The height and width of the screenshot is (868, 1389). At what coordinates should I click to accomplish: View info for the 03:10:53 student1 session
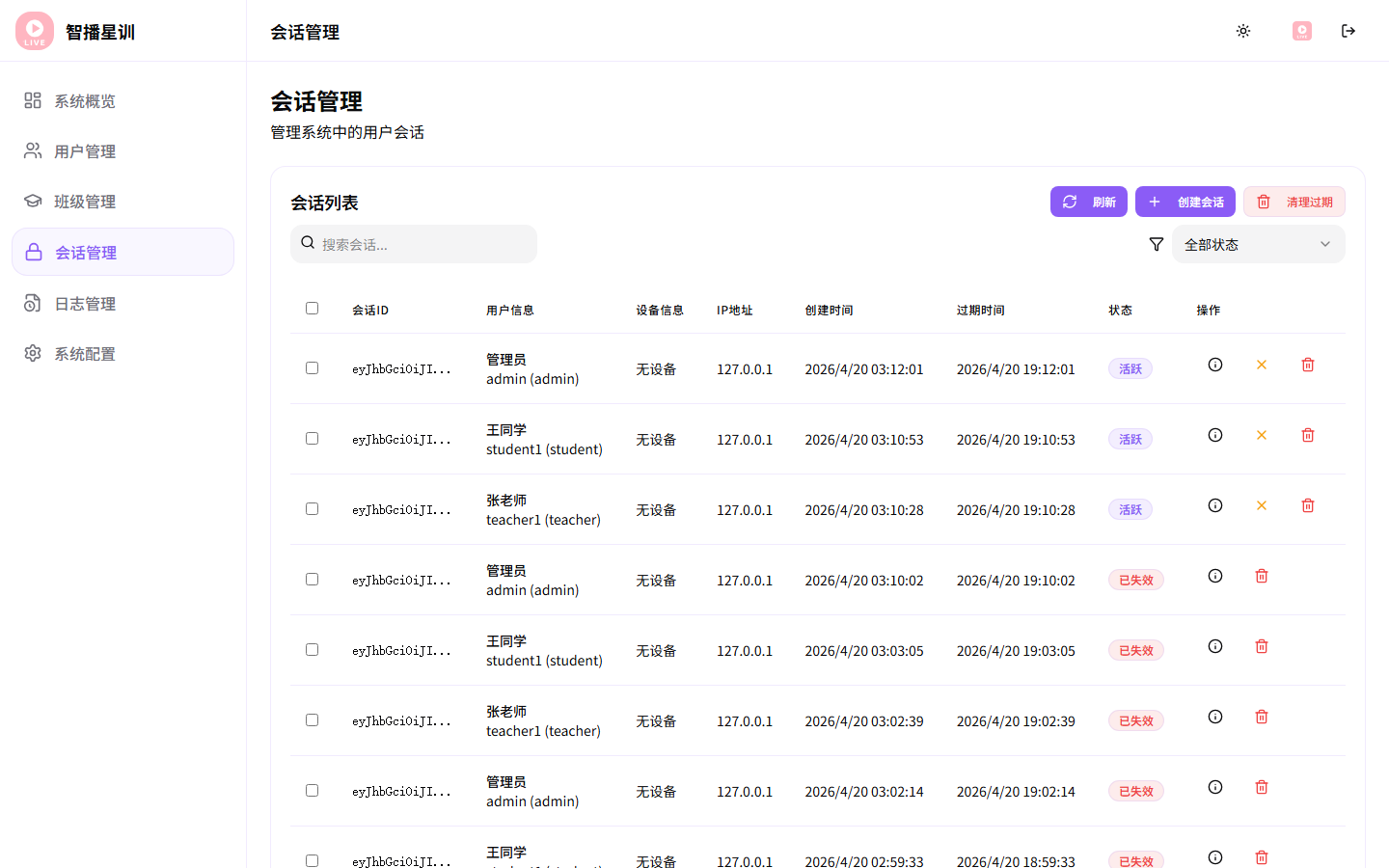(1215, 435)
